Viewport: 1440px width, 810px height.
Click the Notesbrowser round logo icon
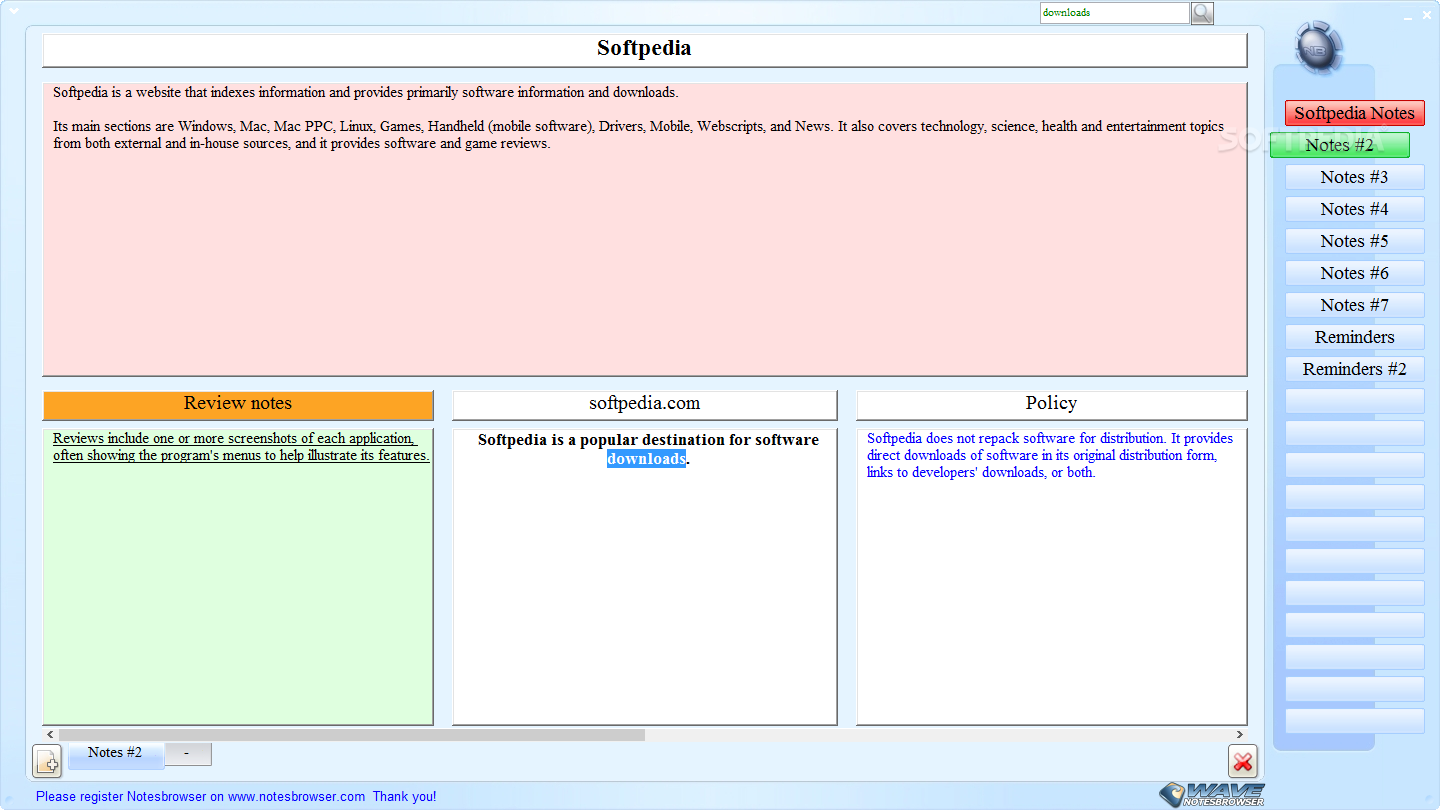1319,47
